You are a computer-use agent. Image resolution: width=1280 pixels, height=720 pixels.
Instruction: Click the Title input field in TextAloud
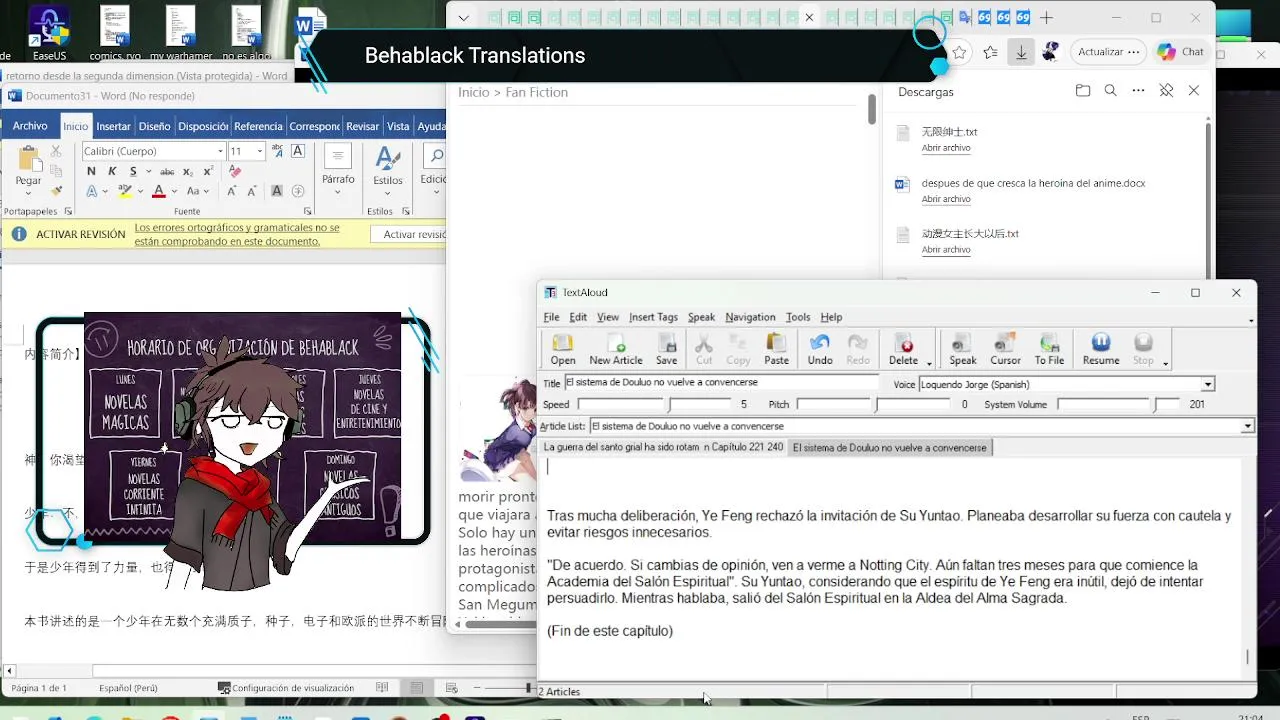[721, 383]
